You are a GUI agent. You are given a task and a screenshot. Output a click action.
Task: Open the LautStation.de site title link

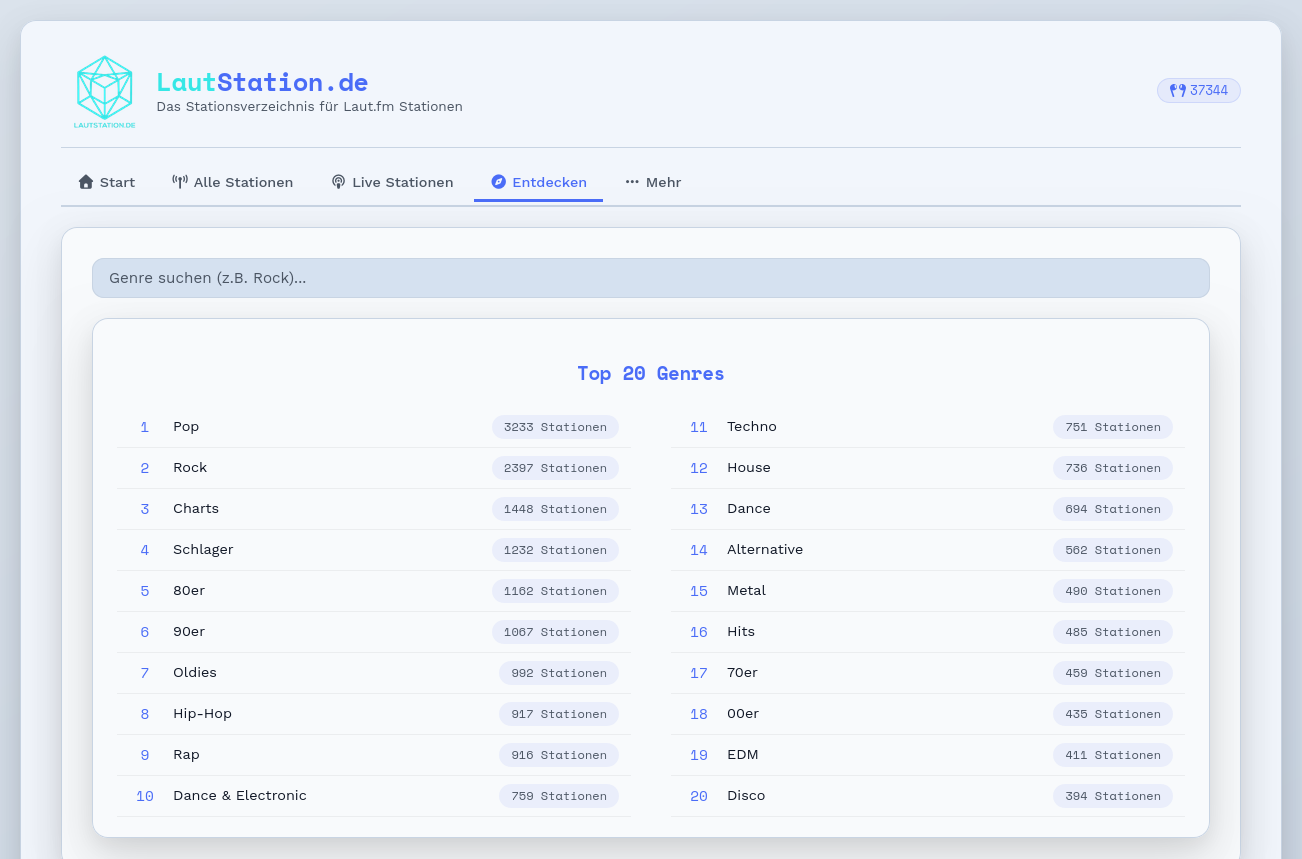[262, 82]
